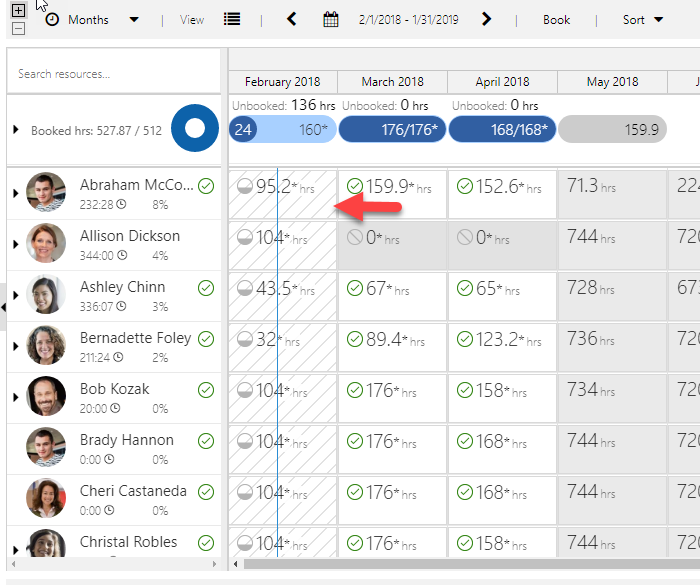Click the View label in toolbar
Screen dimensions: 700x585
[192, 19]
